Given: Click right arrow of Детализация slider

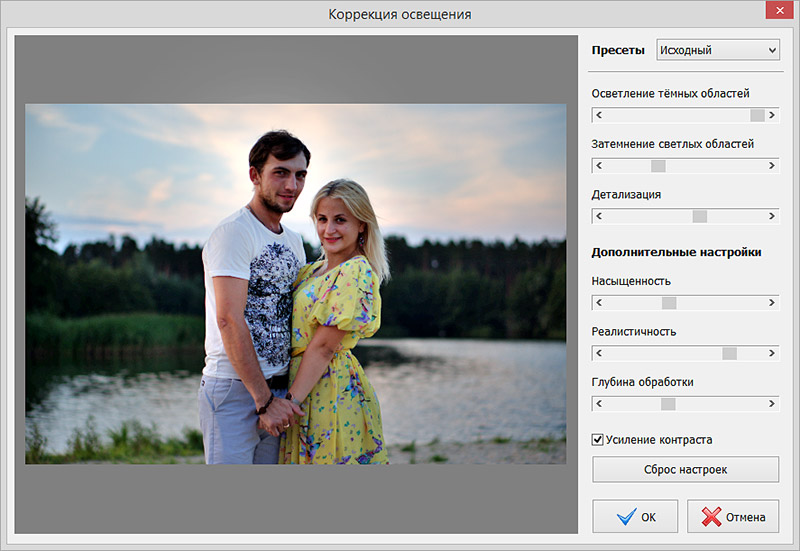Looking at the screenshot, I should [x=772, y=215].
